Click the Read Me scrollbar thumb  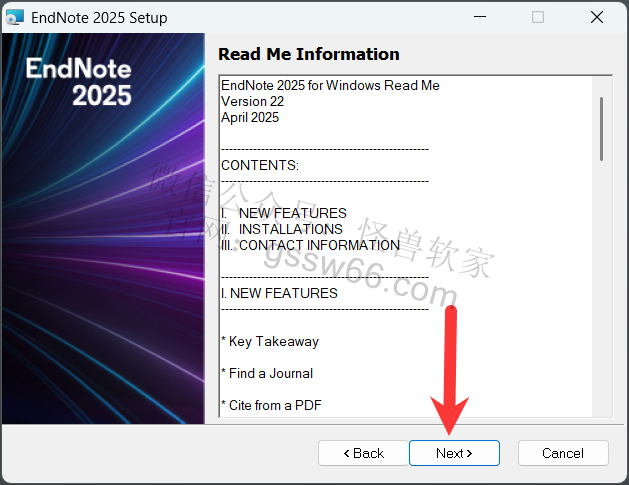click(601, 128)
